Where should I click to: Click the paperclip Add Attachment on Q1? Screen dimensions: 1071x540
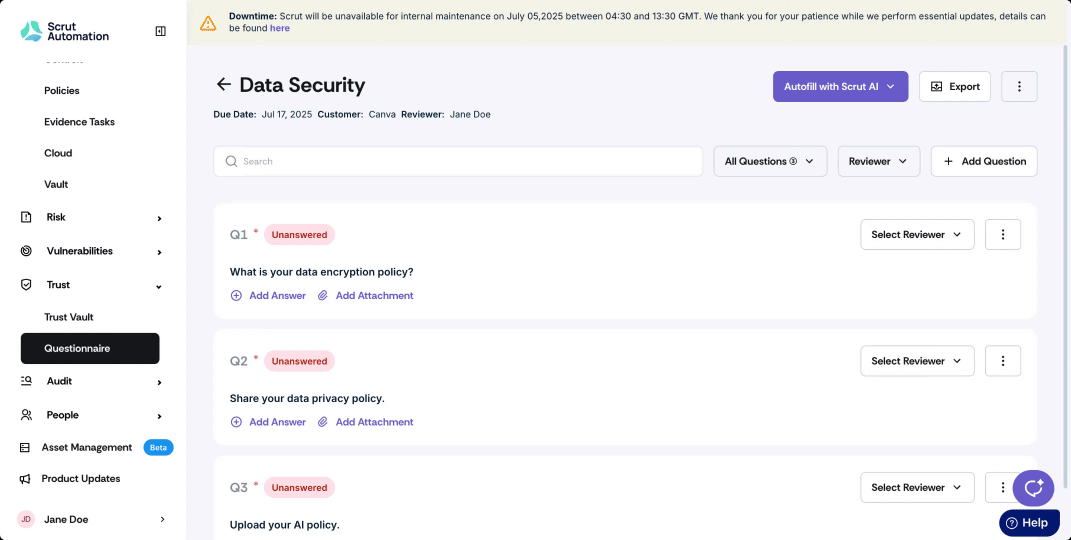coord(365,296)
